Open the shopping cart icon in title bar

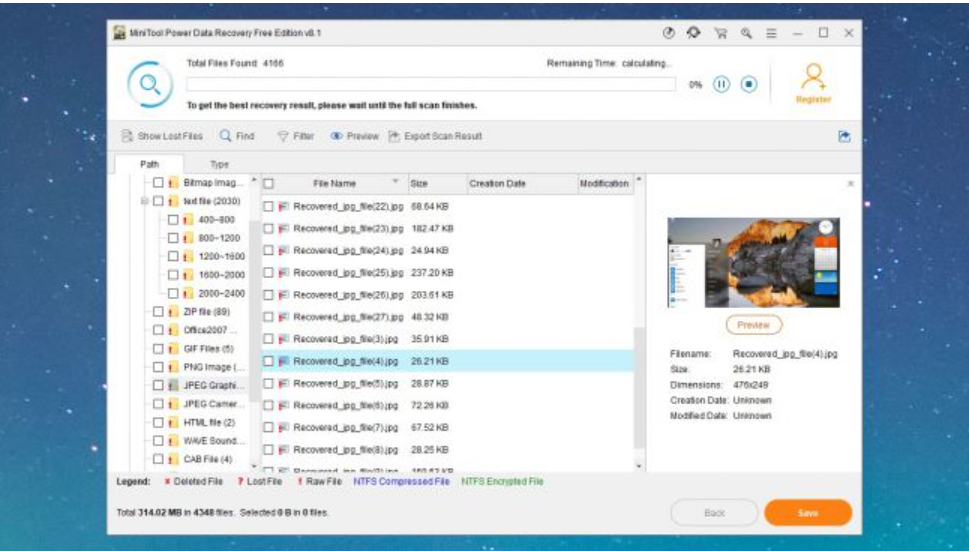[x=720, y=33]
